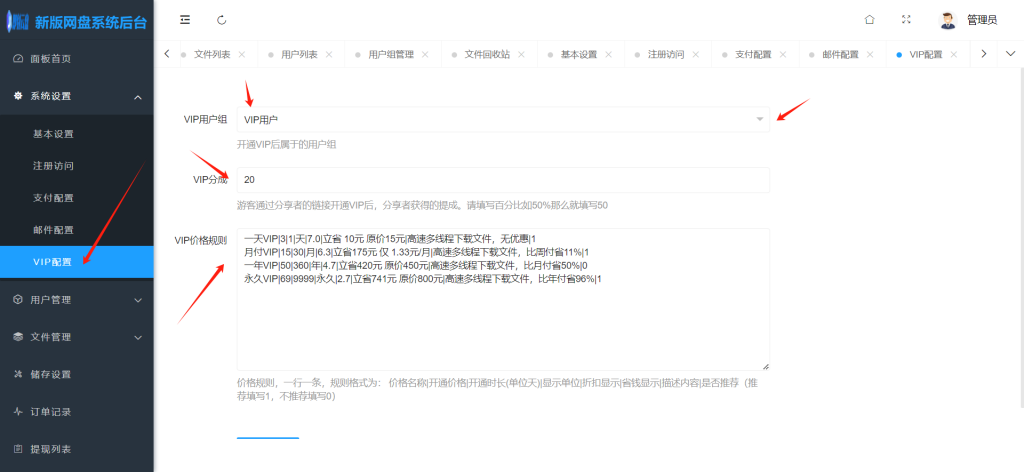This screenshot has width=1024, height=472.
Task: Switch to the 用户组管理 tab
Action: 391,54
